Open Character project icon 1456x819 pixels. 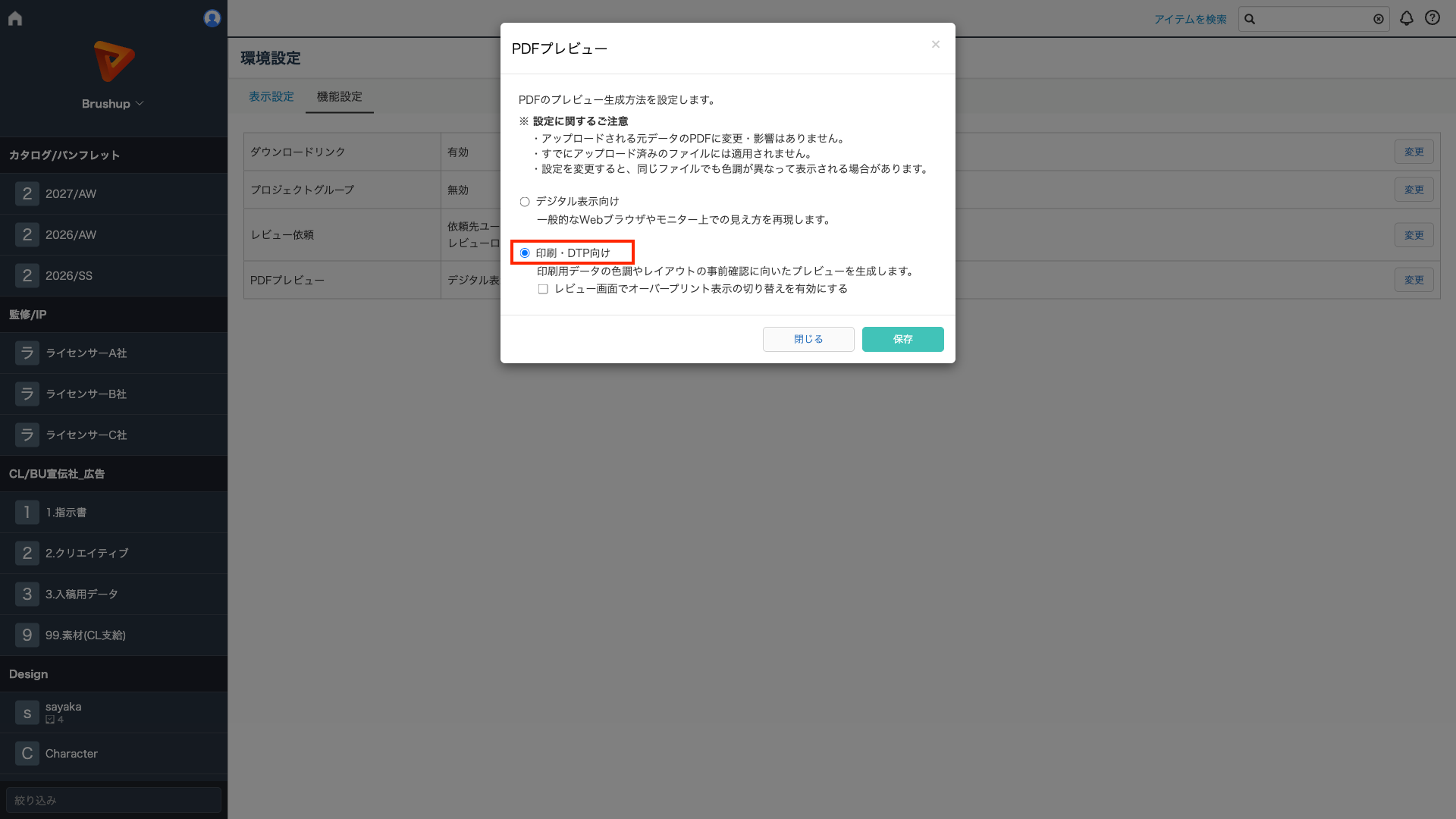click(27, 753)
